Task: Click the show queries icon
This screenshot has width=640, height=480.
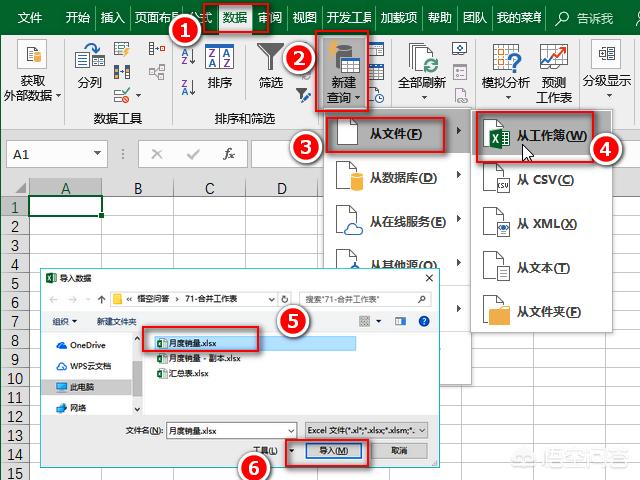Action: (376, 49)
